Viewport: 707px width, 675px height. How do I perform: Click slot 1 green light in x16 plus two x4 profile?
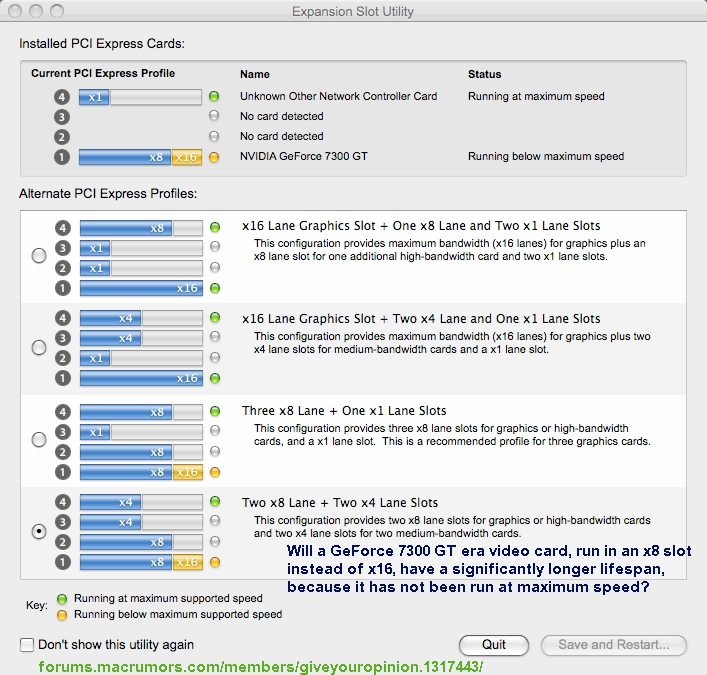(x=215, y=378)
